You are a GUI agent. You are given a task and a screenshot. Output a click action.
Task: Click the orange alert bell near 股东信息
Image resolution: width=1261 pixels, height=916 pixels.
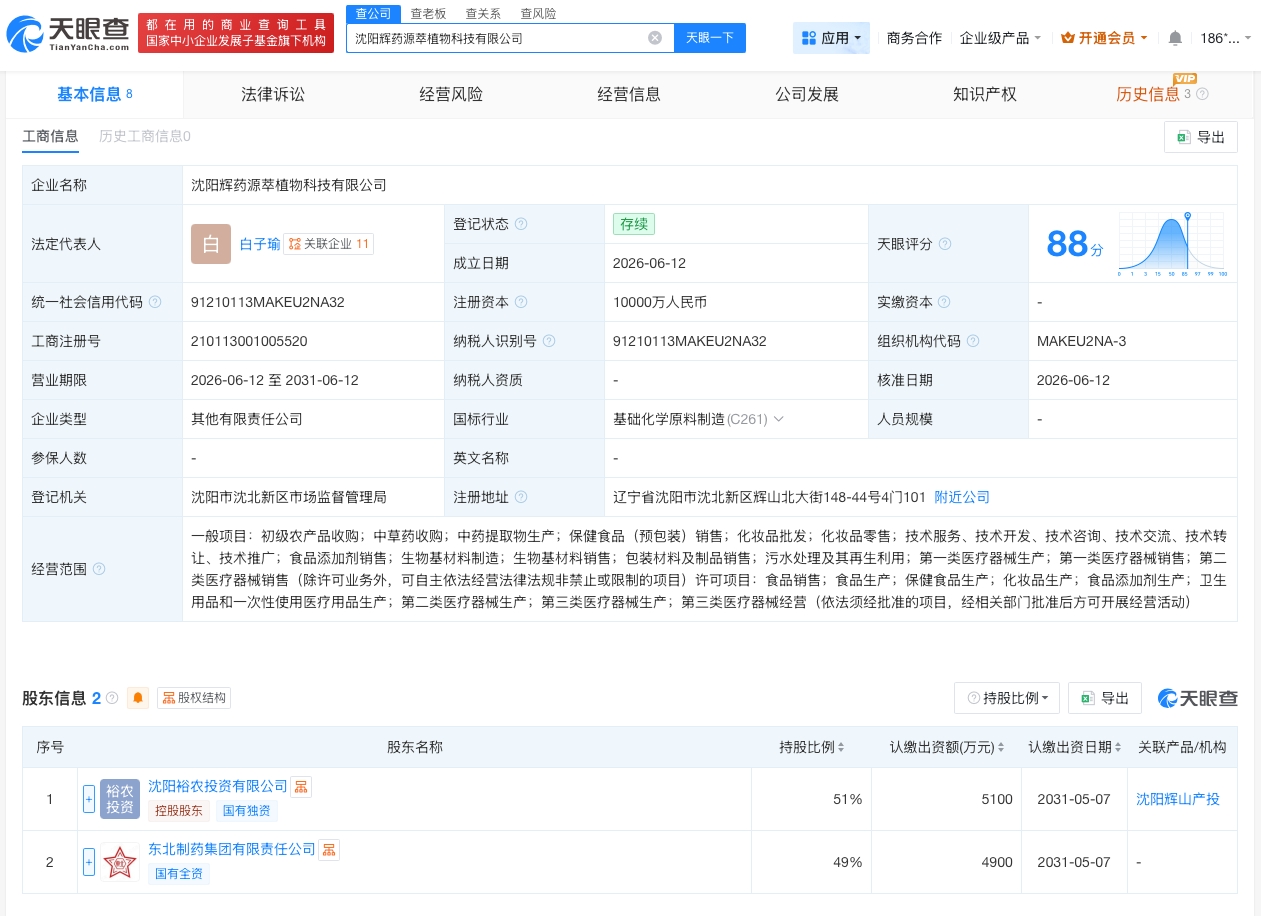[138, 698]
